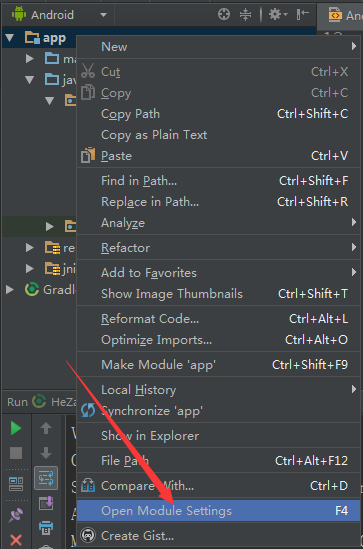This screenshot has width=363, height=549.
Task: Click the collapse all icon in project toolbar
Action: point(245,14)
